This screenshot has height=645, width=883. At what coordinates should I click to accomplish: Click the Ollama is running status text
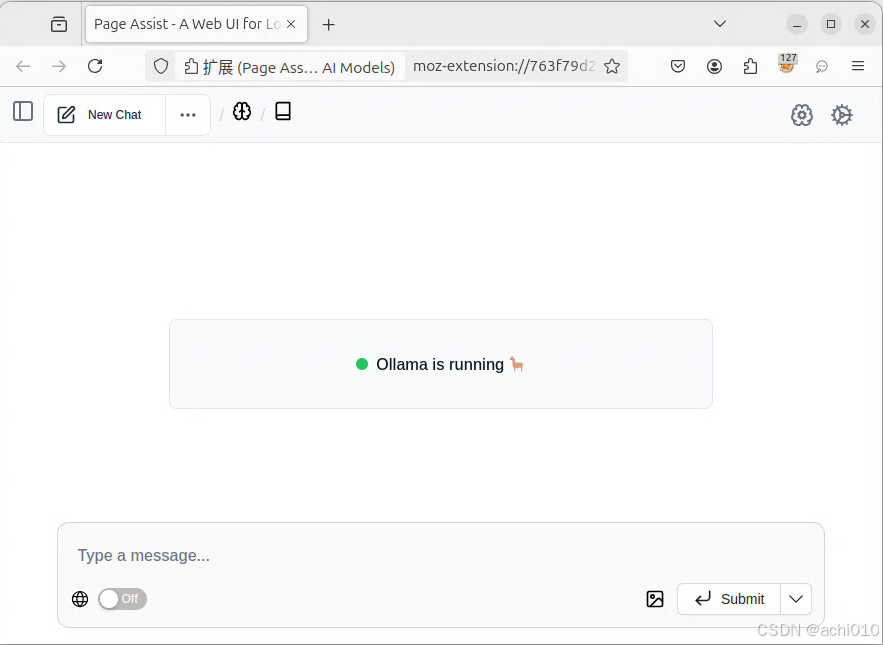click(x=440, y=364)
